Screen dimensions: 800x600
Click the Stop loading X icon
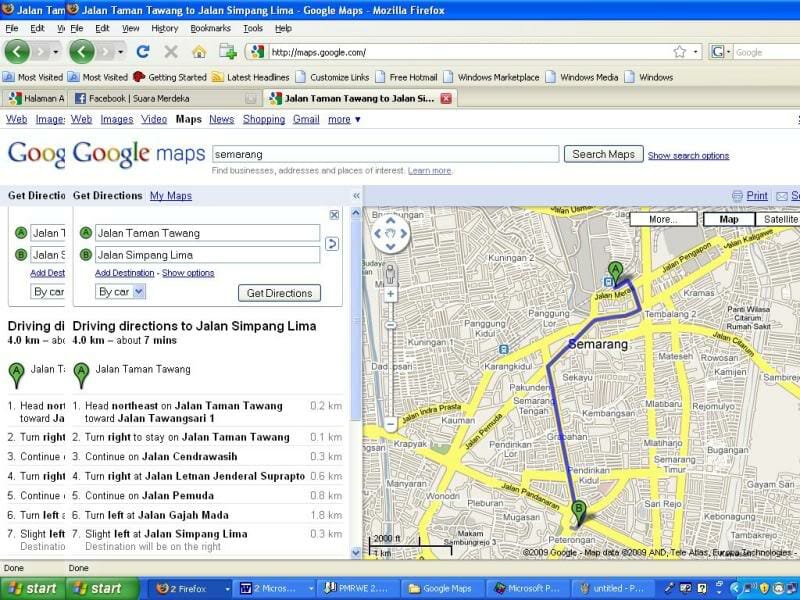click(x=171, y=52)
